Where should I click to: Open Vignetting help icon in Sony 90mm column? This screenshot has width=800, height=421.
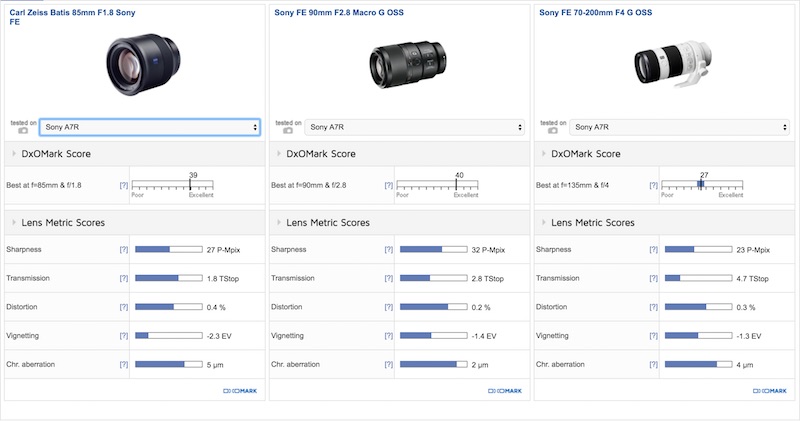click(x=388, y=336)
